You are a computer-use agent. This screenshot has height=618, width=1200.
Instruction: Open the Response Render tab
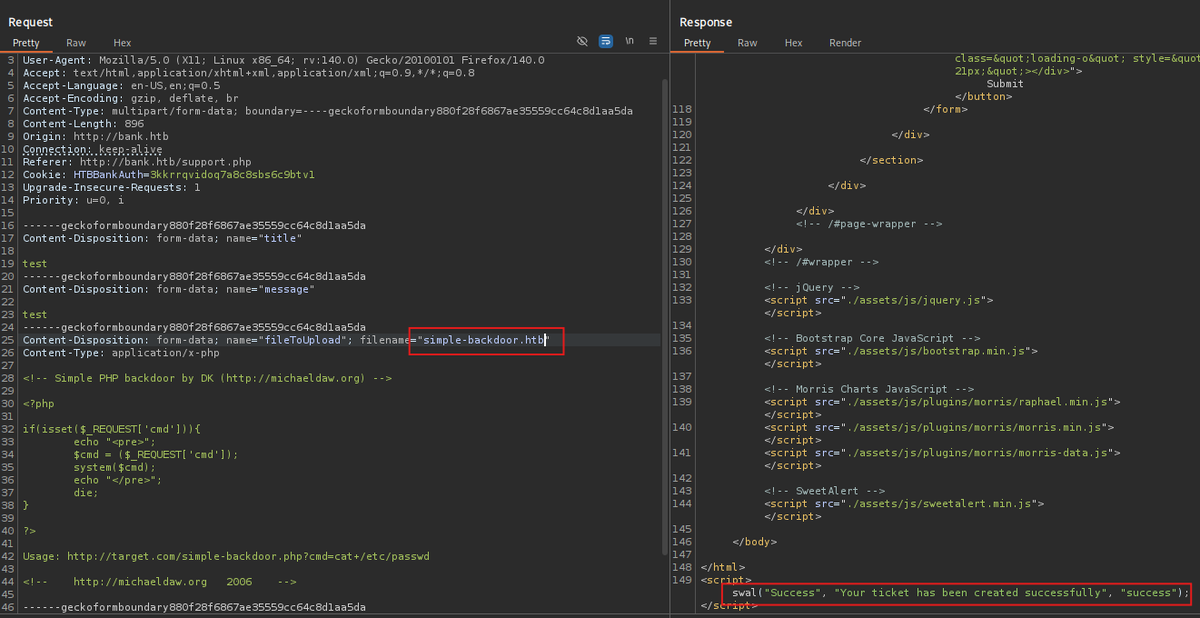[845, 43]
